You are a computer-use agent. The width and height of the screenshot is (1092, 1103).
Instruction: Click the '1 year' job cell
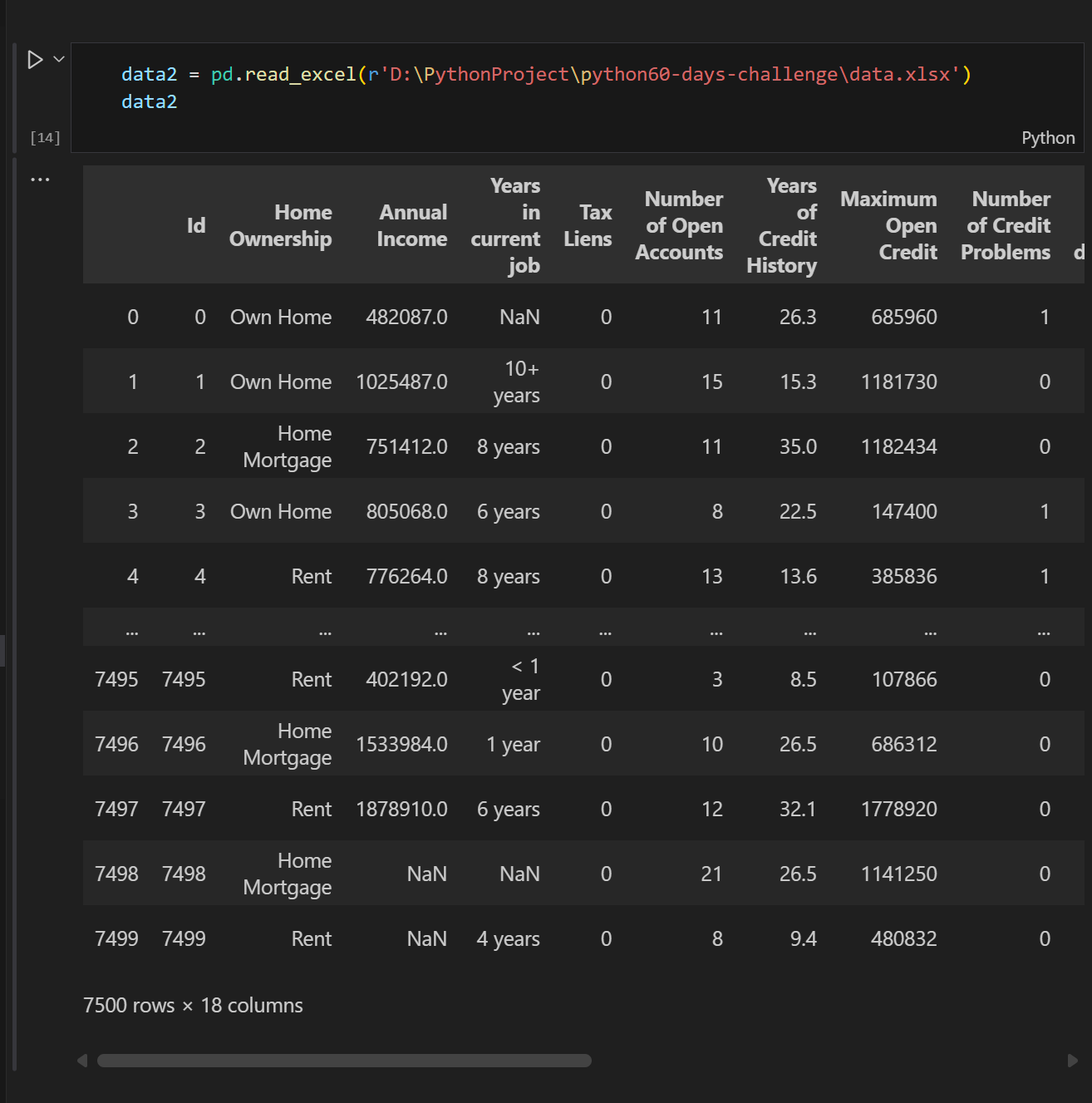click(x=514, y=745)
